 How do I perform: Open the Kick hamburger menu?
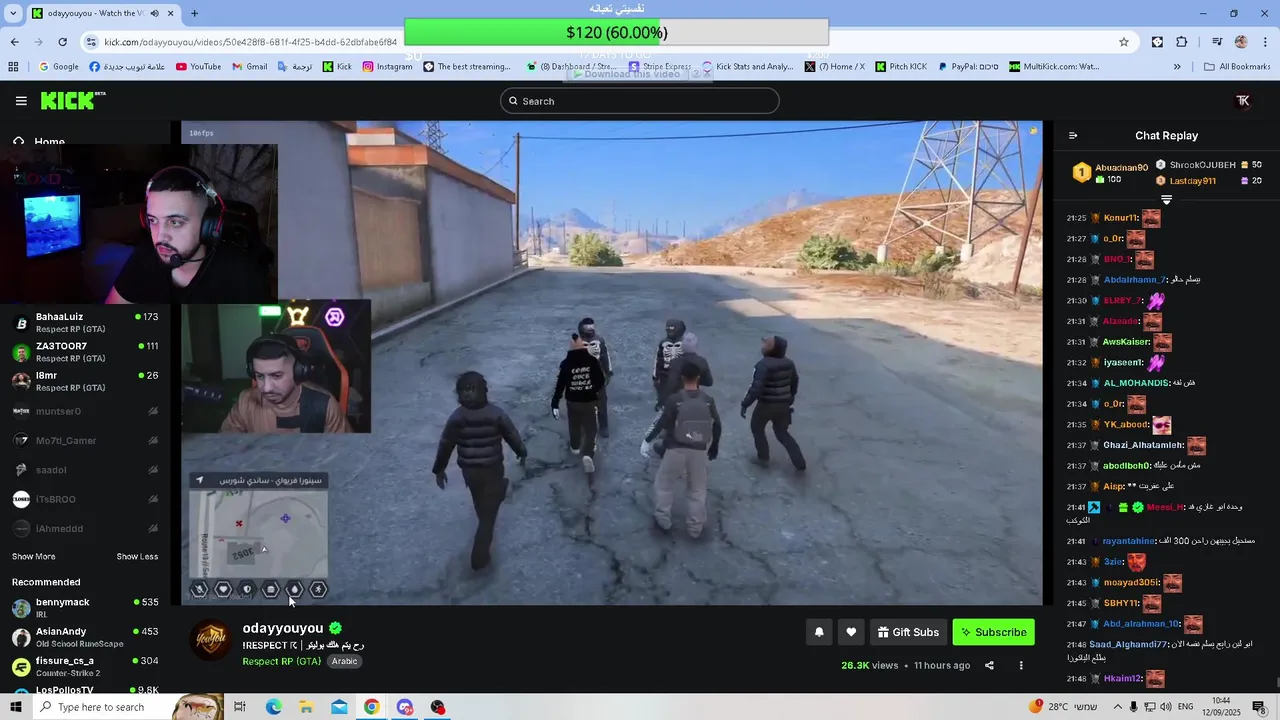(x=21, y=101)
